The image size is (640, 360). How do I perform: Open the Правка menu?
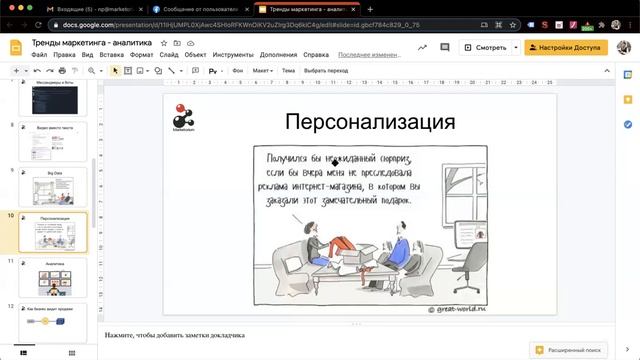(64, 55)
